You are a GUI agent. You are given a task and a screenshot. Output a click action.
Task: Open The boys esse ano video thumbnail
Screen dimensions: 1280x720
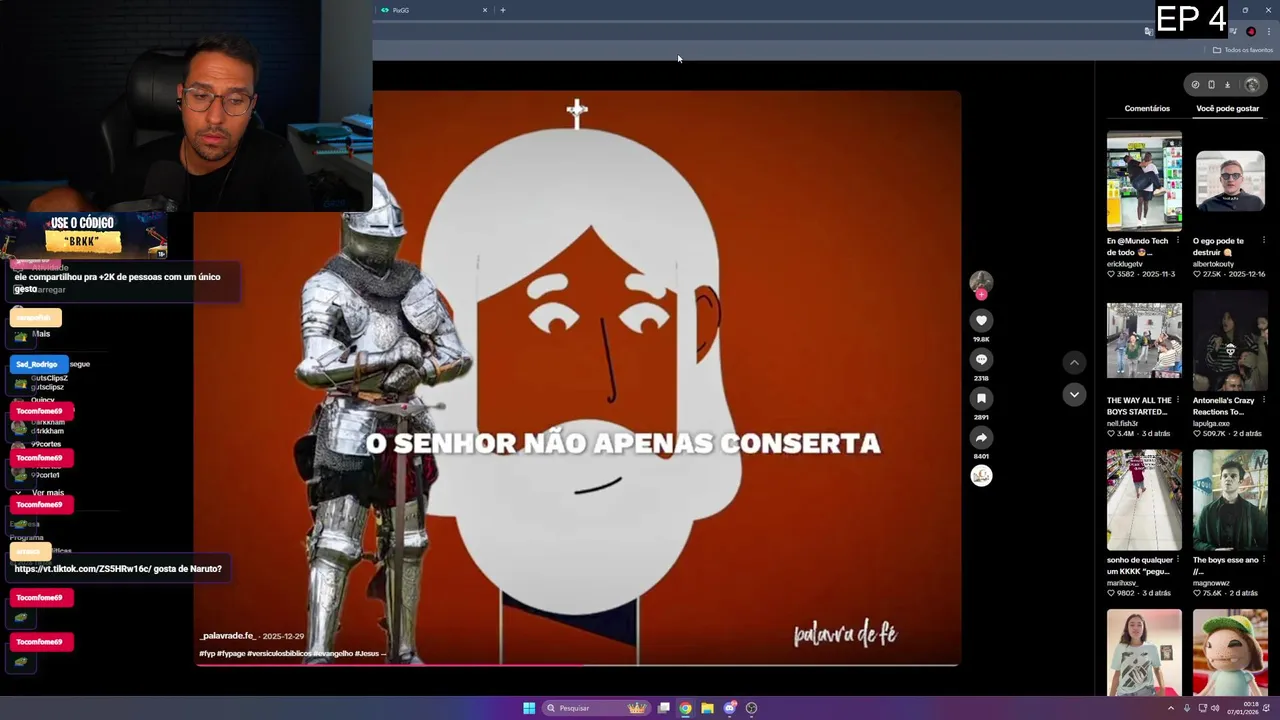click(1230, 500)
